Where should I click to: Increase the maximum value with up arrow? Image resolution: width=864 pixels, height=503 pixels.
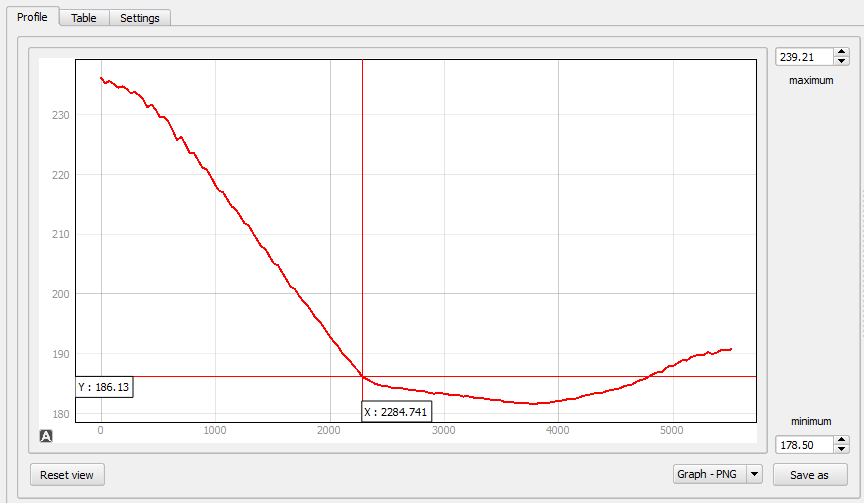point(841,51)
